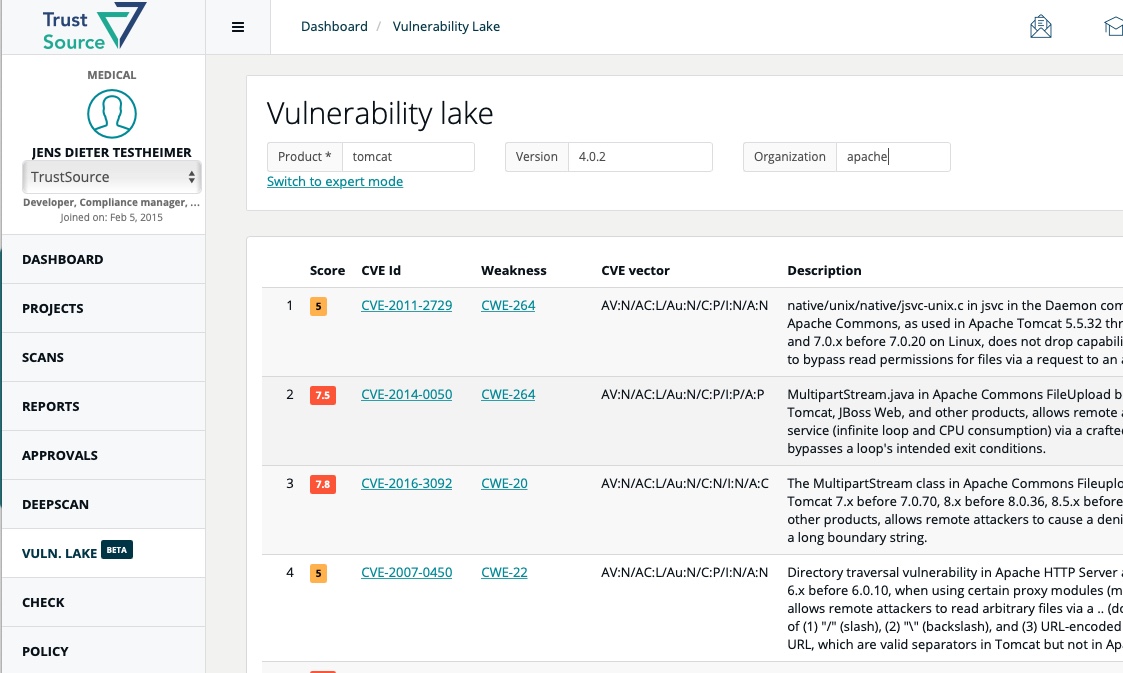Click the user name Jens Dieter Testheimer
The height and width of the screenshot is (673, 1123).
pos(112,152)
